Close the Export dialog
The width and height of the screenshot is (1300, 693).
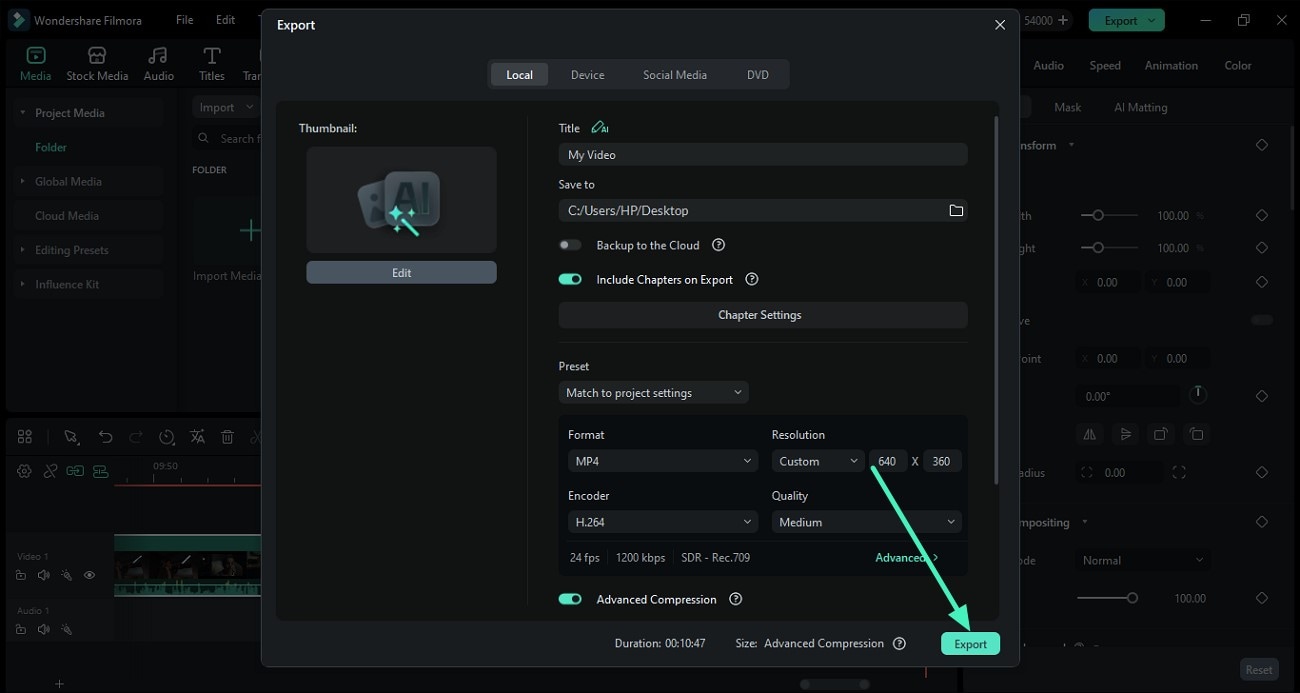(1000, 25)
